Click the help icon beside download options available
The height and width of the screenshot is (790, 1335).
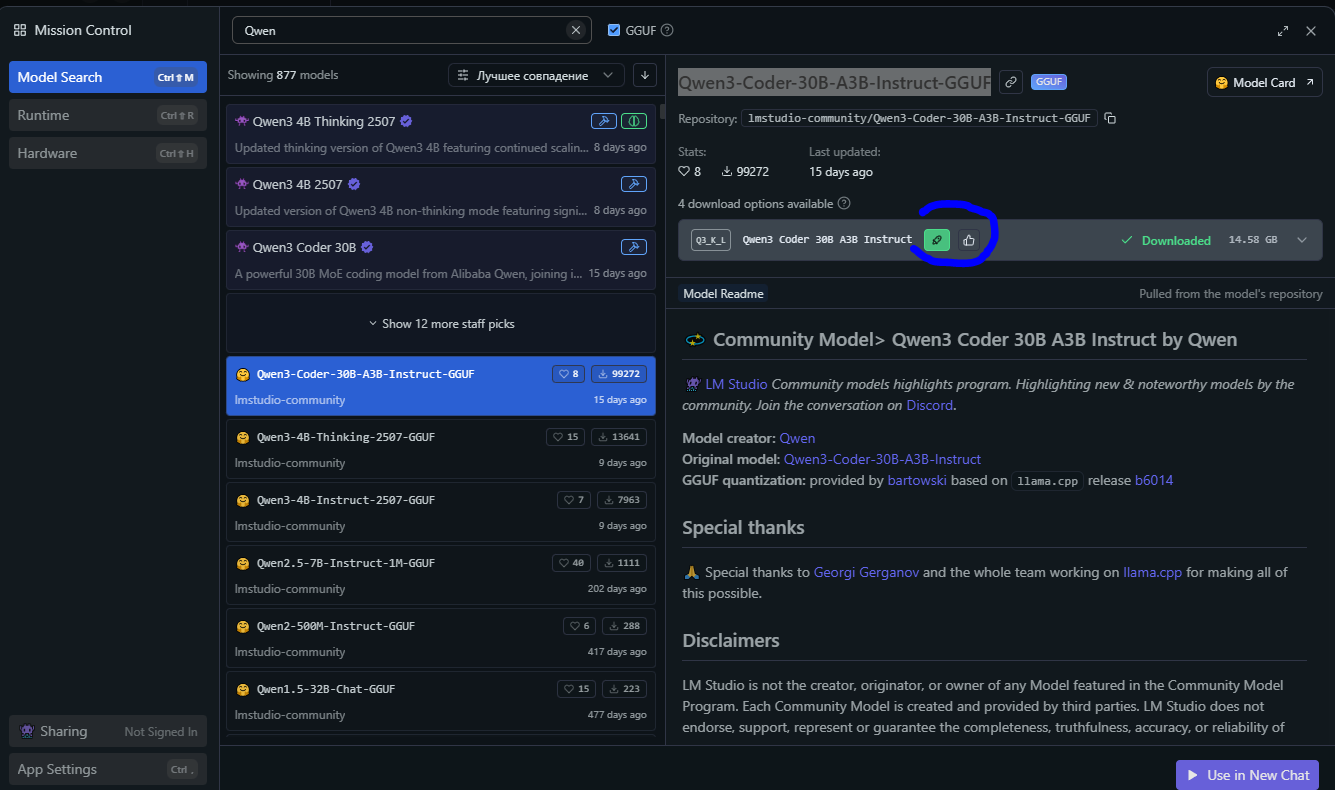pyautogui.click(x=844, y=204)
